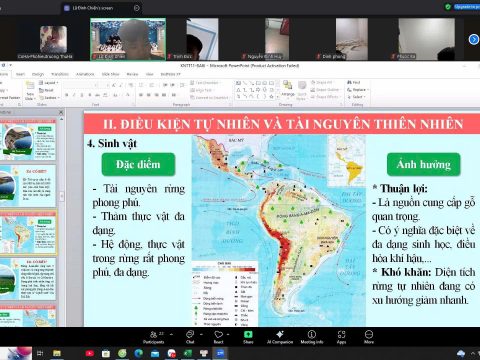The image size is (480, 360).
Task: Show hidden system tray icons
Action: (x=473, y=353)
